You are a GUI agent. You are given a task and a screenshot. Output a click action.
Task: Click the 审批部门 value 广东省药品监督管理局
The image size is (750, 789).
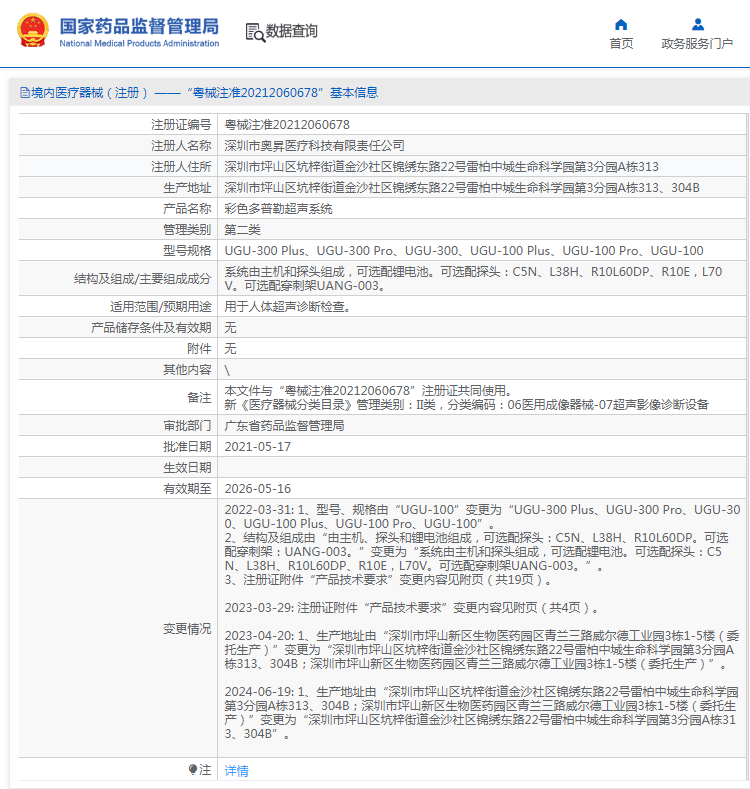coord(284,426)
